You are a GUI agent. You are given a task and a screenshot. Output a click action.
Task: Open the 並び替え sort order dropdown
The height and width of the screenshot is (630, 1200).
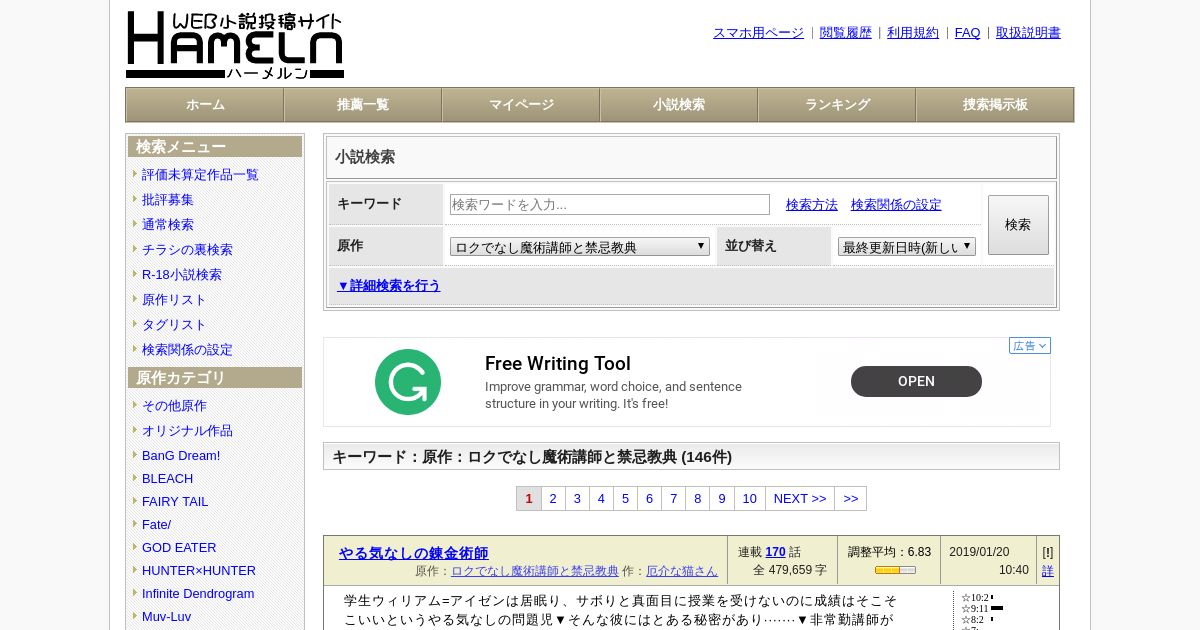click(x=907, y=246)
